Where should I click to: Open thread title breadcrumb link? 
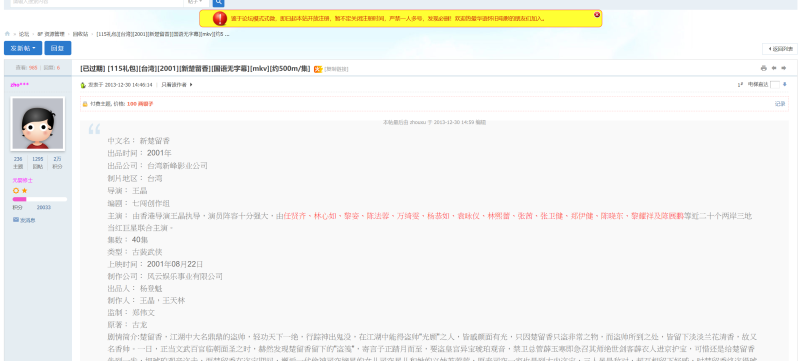[163, 34]
